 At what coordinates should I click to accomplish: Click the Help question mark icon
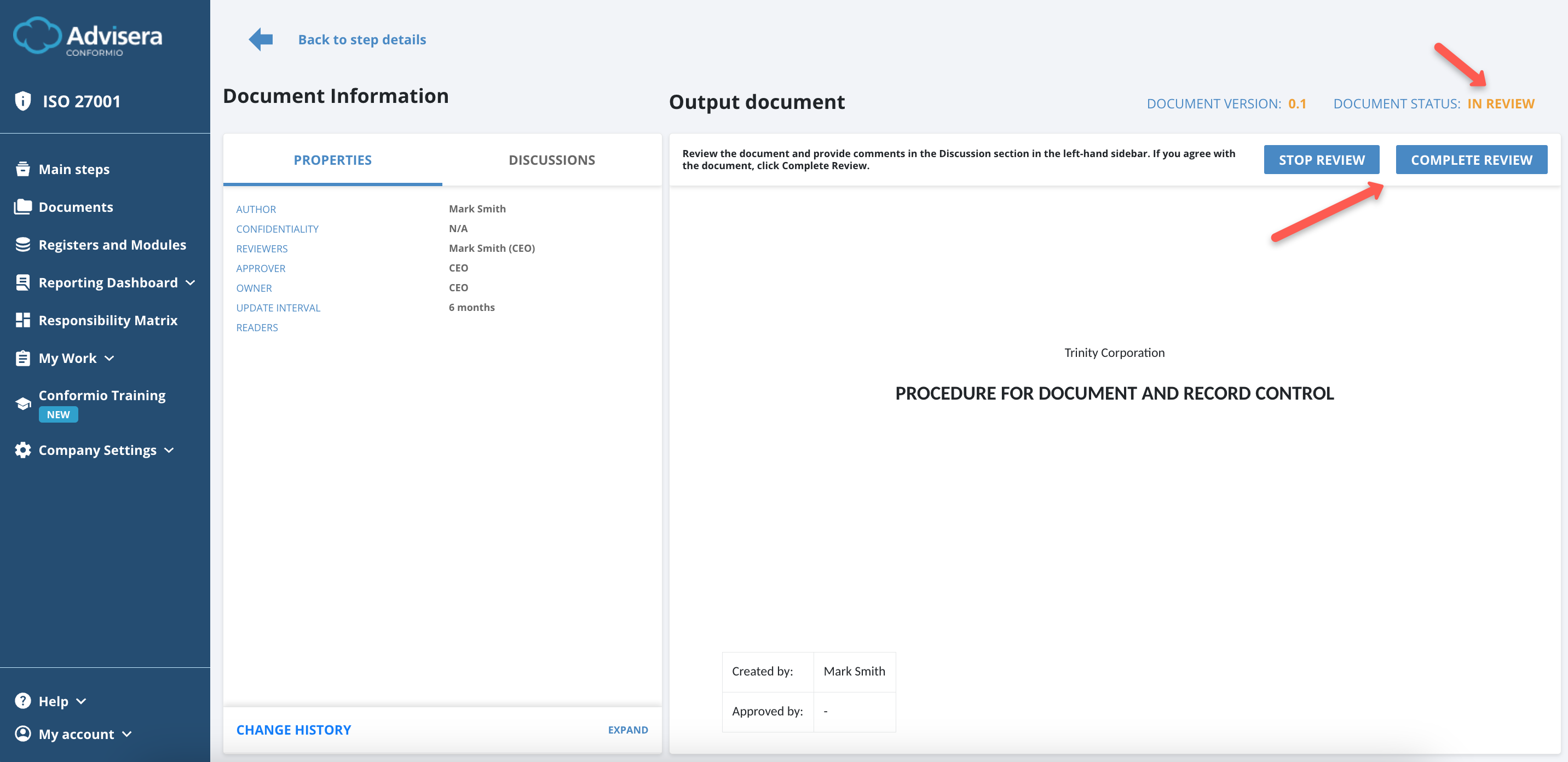[22, 701]
